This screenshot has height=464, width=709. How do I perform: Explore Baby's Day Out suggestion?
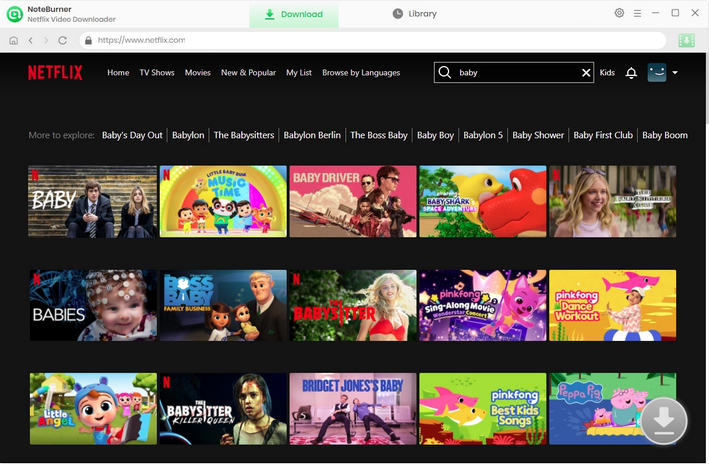[132, 135]
